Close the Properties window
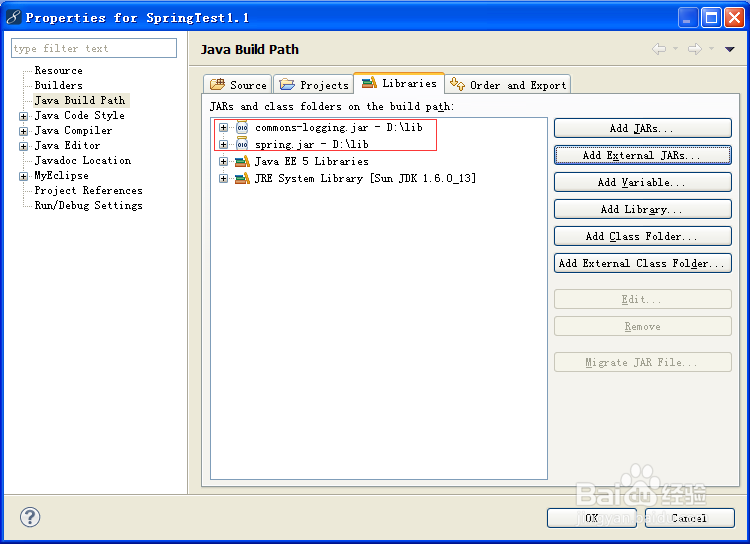Screen dimensions: 750x544 click(734, 18)
